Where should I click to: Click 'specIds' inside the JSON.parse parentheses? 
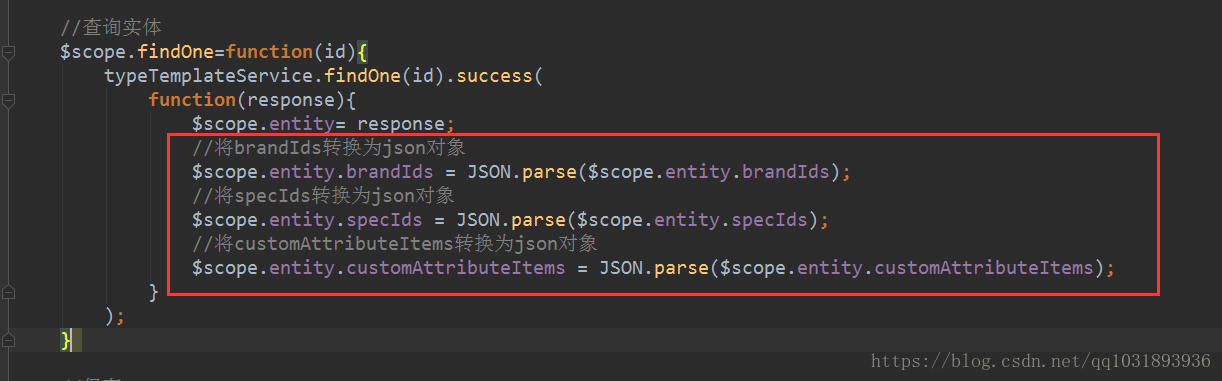point(770,219)
